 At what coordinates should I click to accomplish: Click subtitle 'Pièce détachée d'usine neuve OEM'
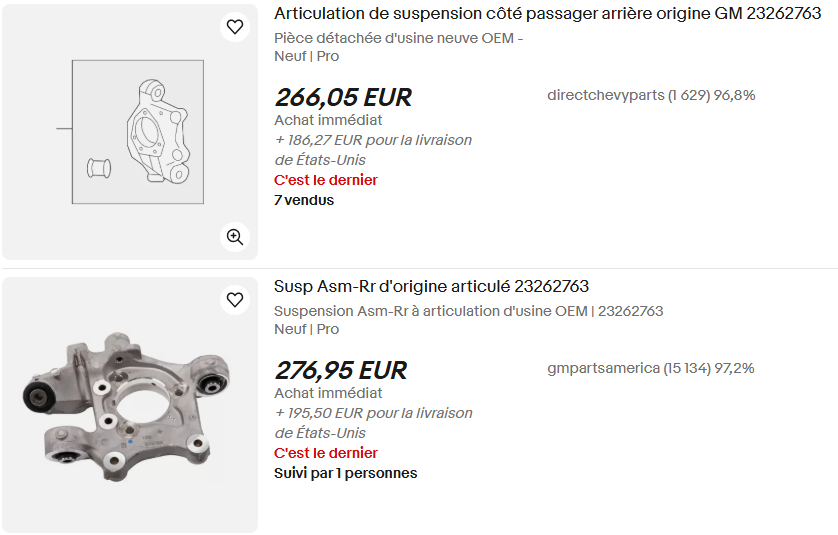pos(398,38)
